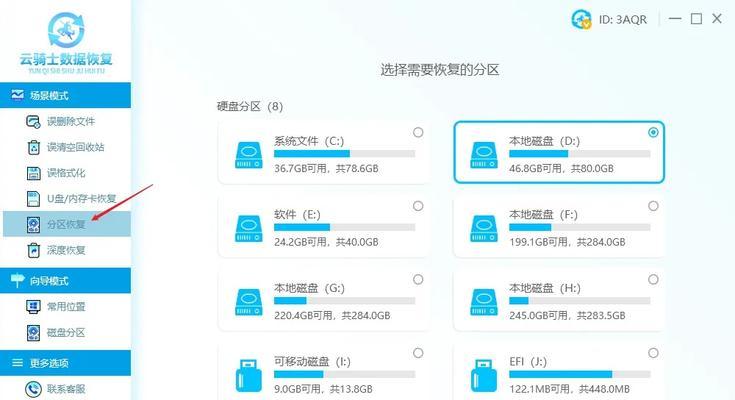Viewport: 735px width, 400px height.
Task: Click the 36.7GB可用, 共78.6GB text
Action: click(326, 168)
